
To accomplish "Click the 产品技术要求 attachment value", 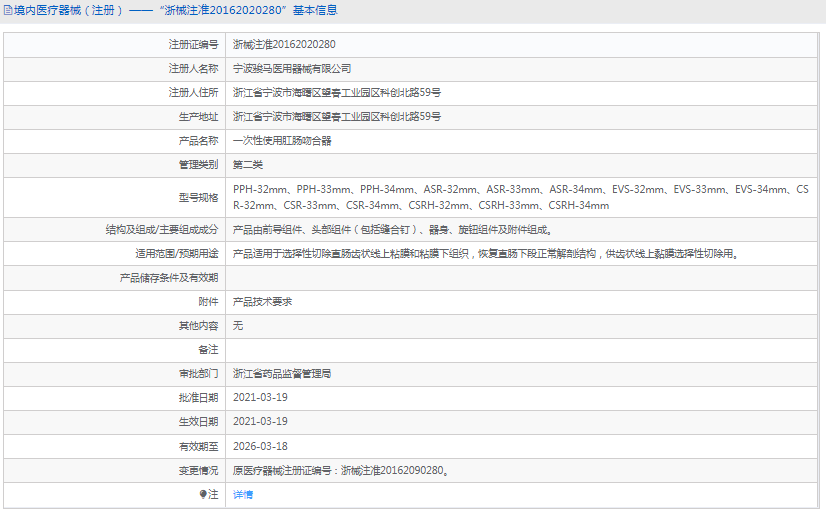I will 262,302.
